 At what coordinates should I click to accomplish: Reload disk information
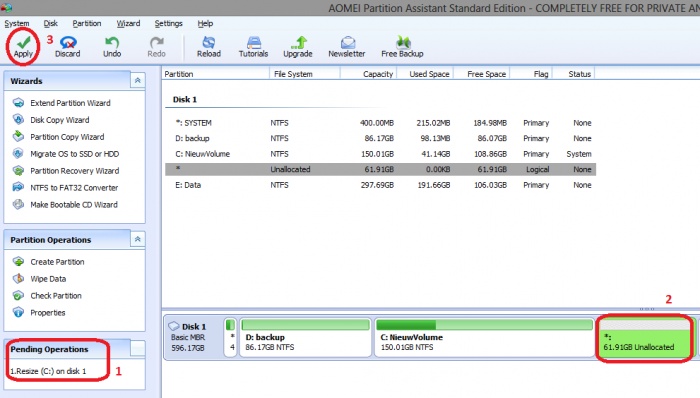coord(209,47)
